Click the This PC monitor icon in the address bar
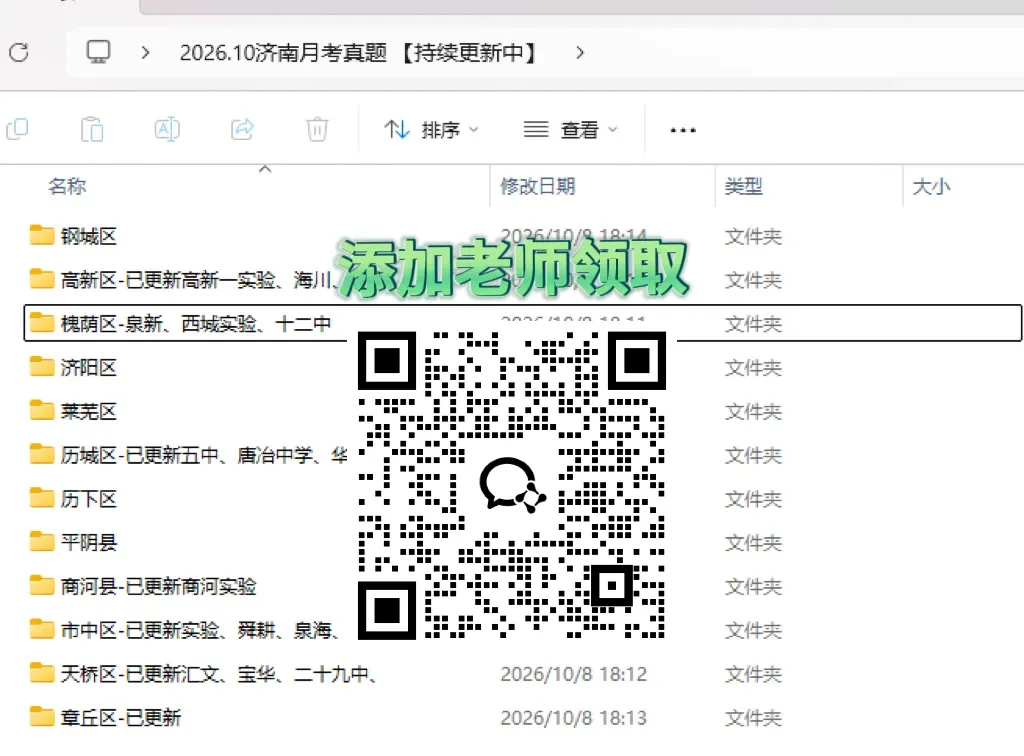The width and height of the screenshot is (1024, 756). 99,52
